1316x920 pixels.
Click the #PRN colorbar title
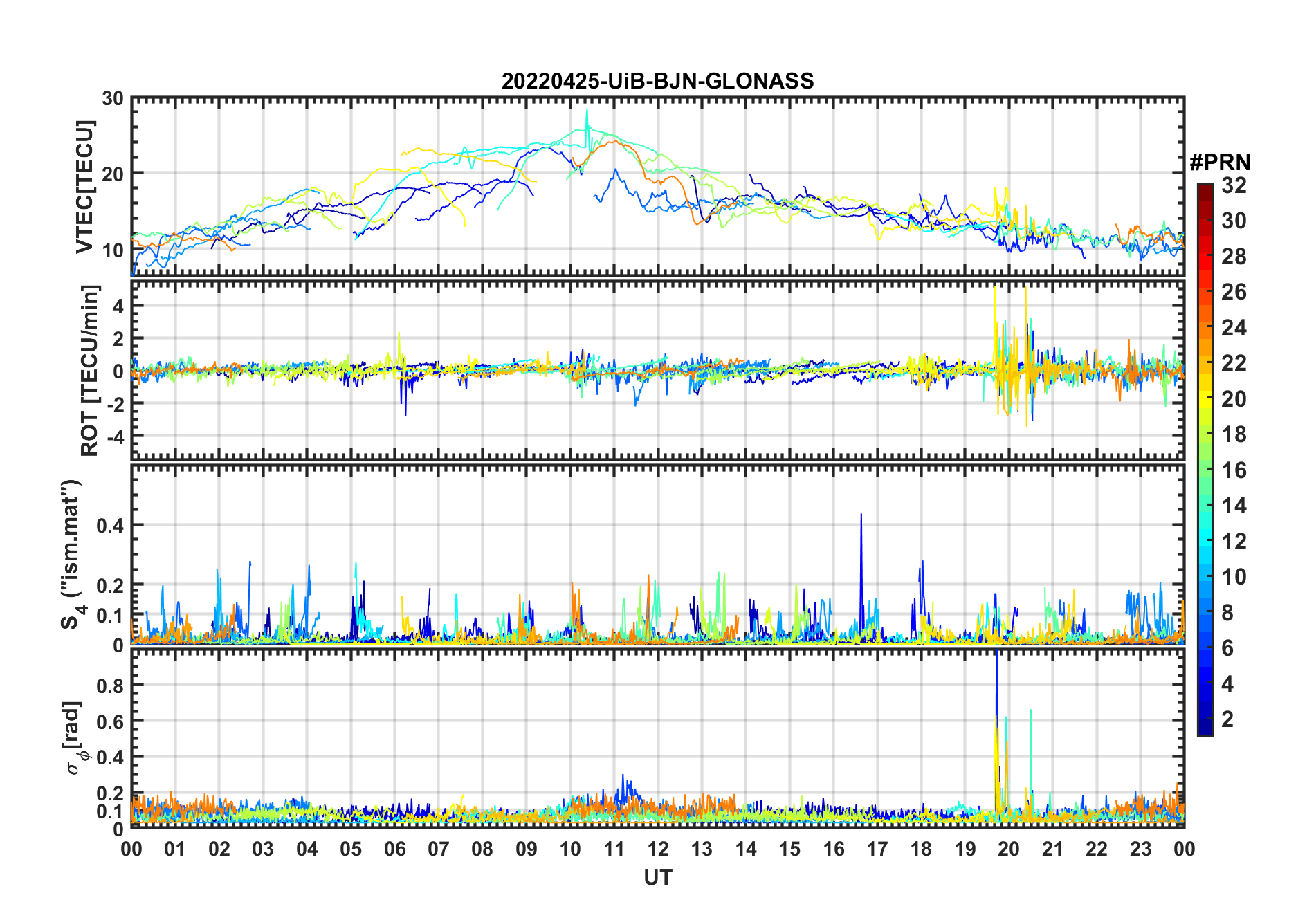pos(1220,163)
